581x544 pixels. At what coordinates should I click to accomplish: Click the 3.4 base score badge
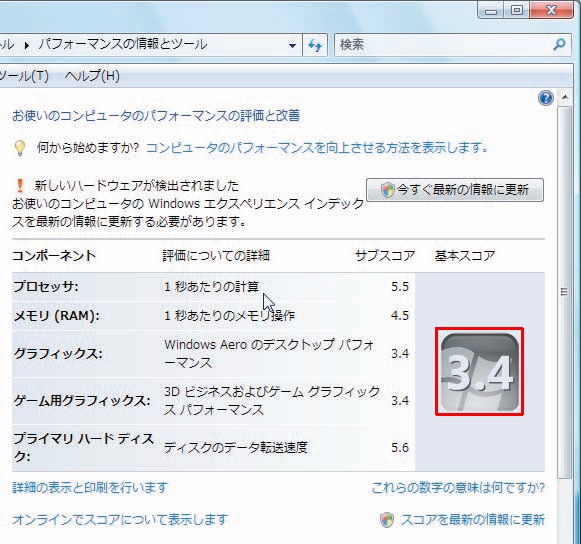[x=479, y=371]
